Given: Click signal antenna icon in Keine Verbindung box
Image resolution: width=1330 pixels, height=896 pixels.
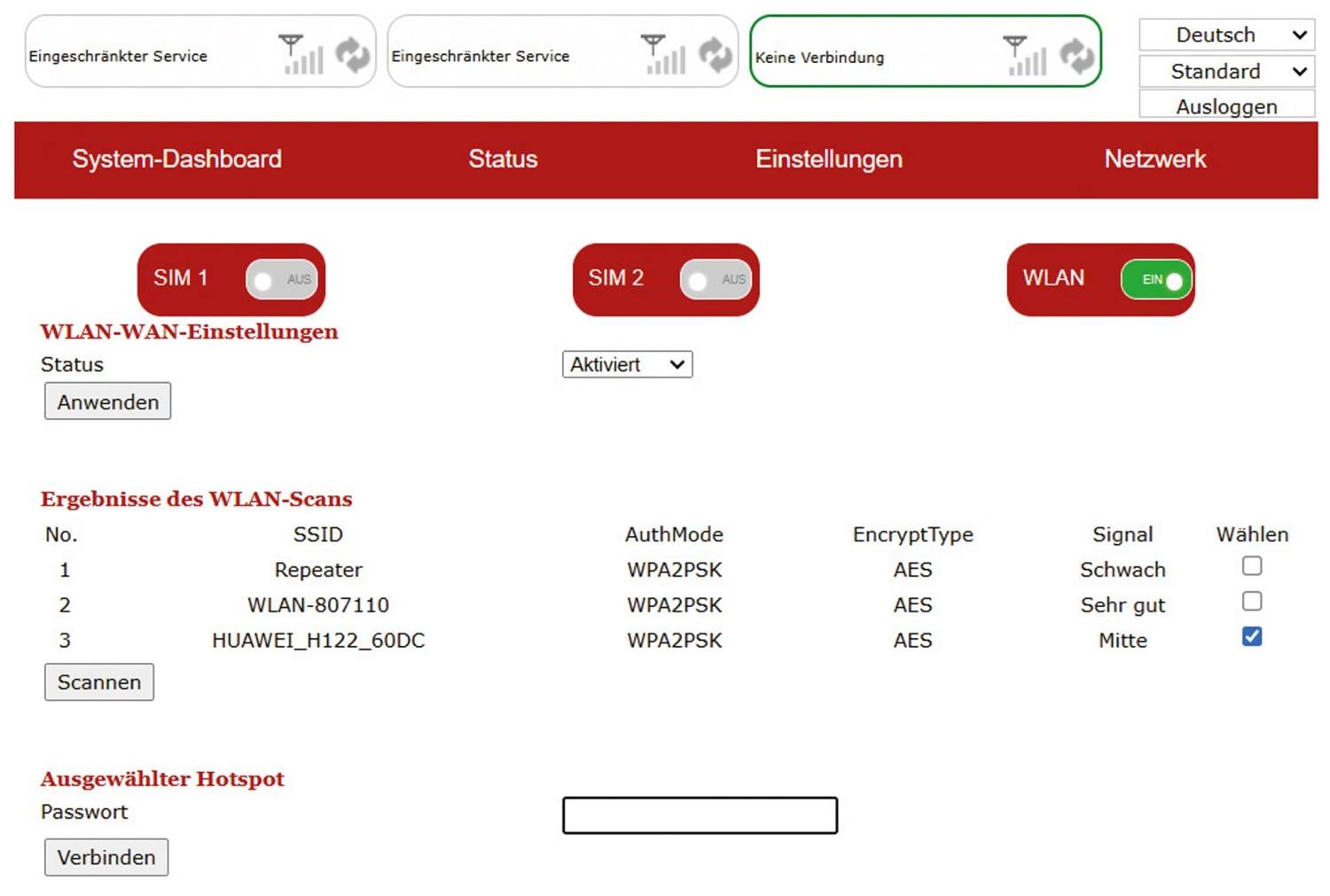Looking at the screenshot, I should [1026, 56].
